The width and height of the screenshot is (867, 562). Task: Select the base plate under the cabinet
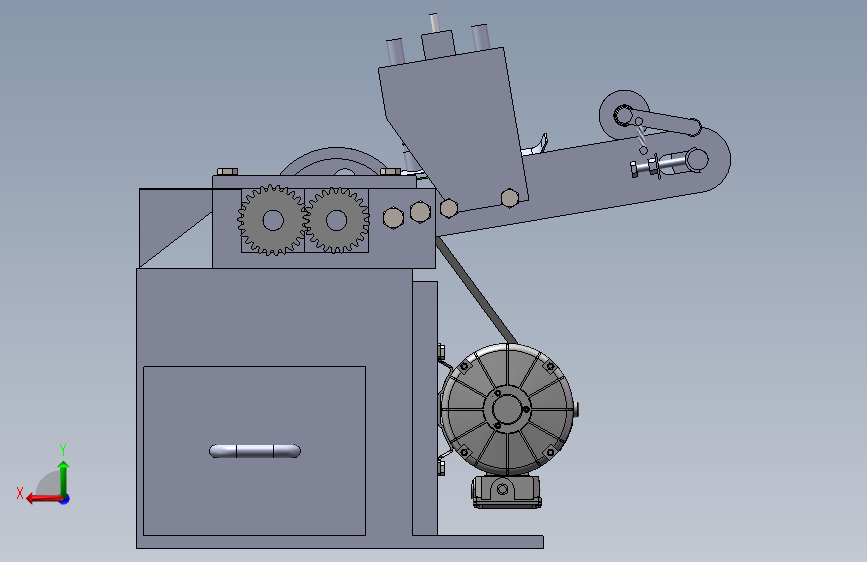coord(340,542)
